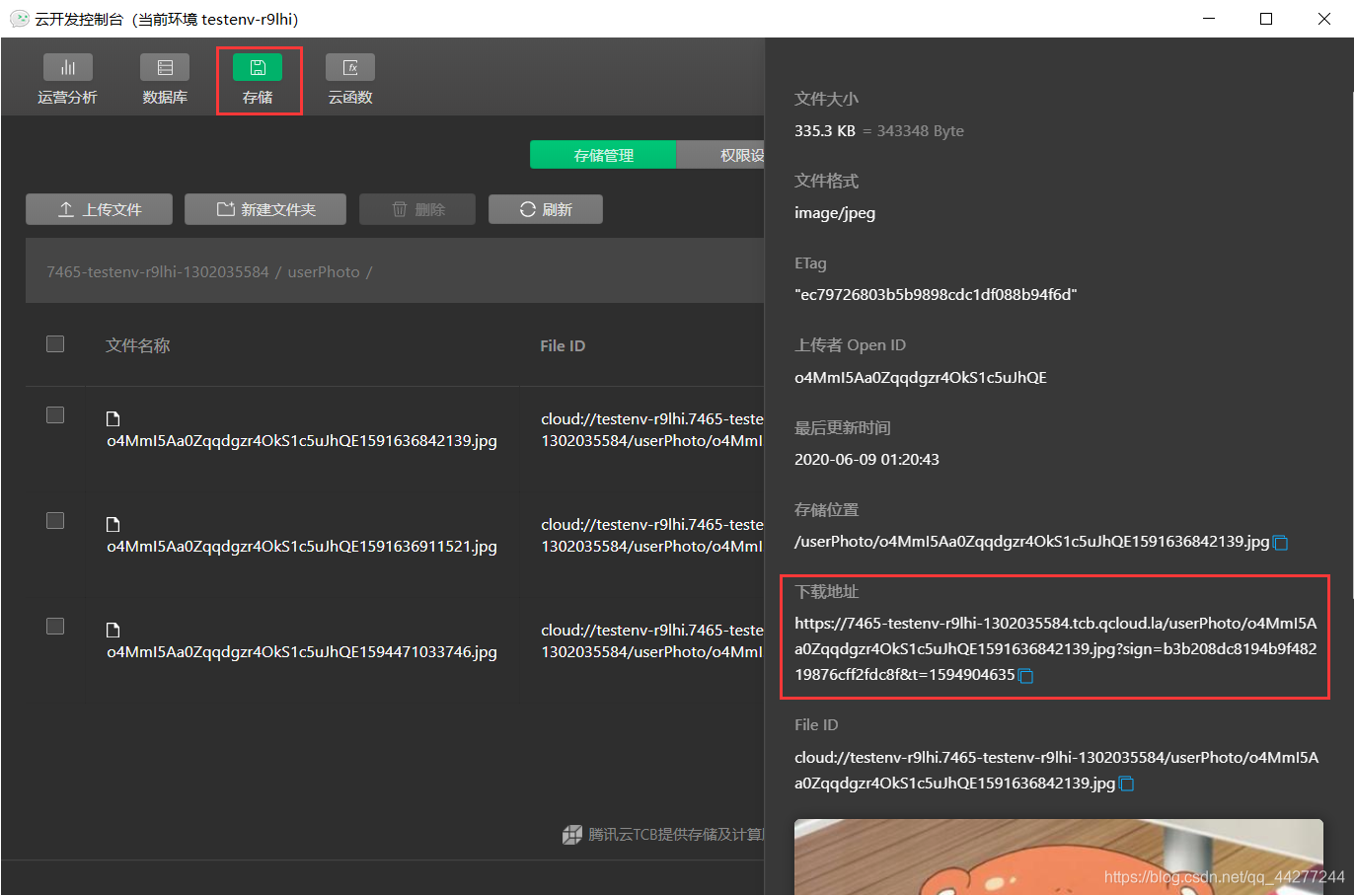The image size is (1355, 896).
Task: Click File ID cell of the 1594471033746.jpg row
Action: (652, 640)
